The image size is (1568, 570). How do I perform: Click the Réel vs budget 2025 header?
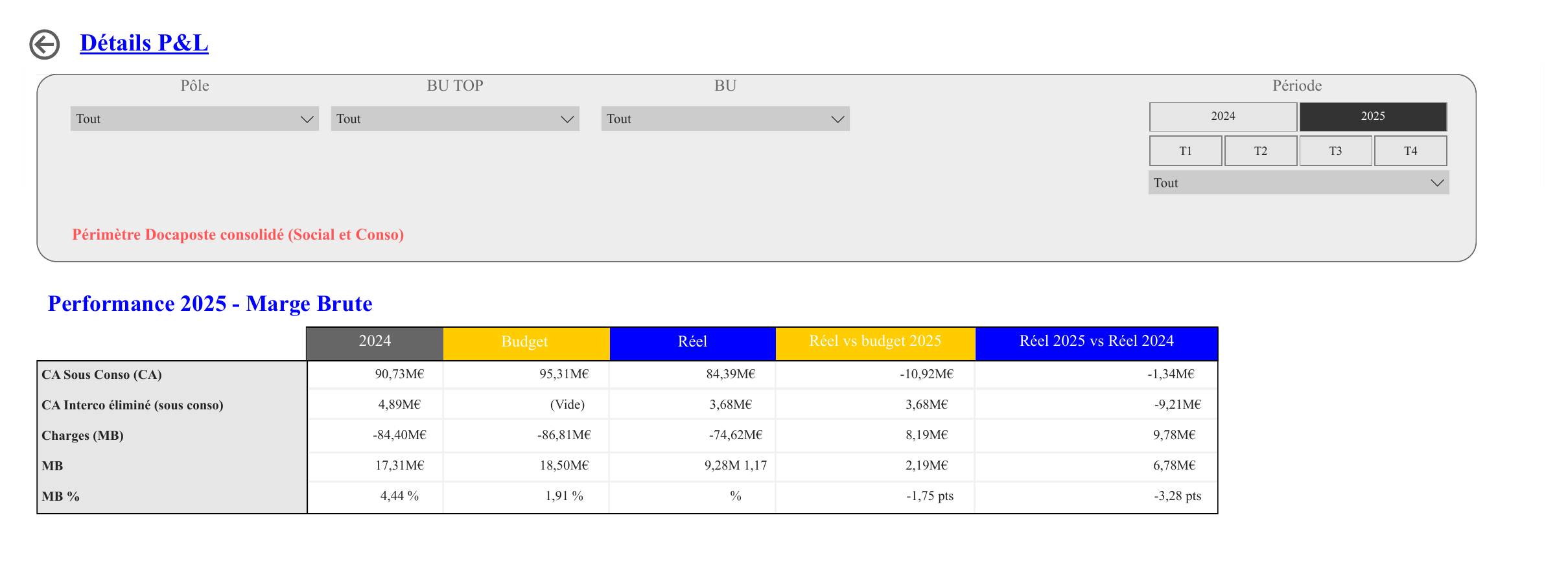[875, 343]
